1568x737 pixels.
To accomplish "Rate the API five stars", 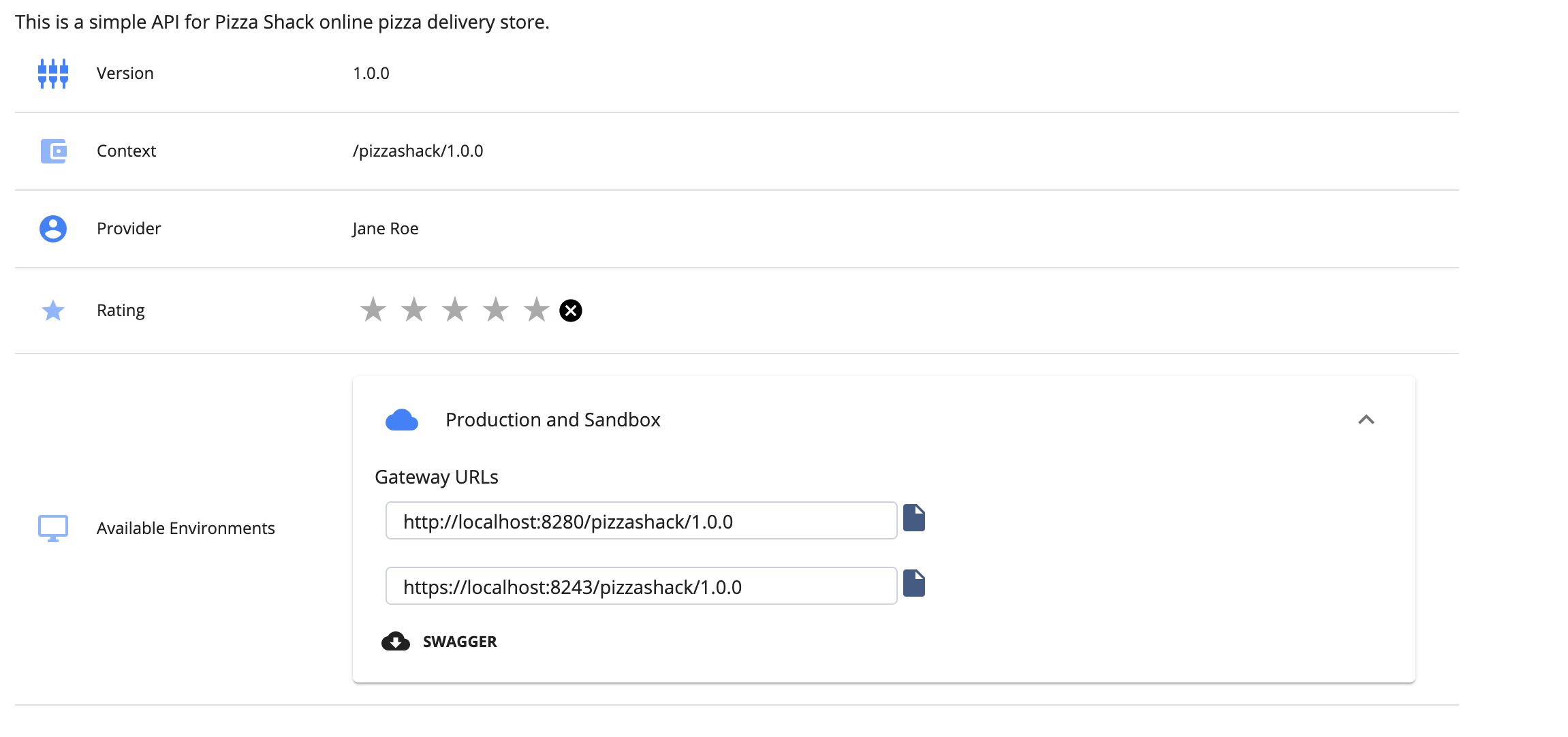I will (x=535, y=310).
